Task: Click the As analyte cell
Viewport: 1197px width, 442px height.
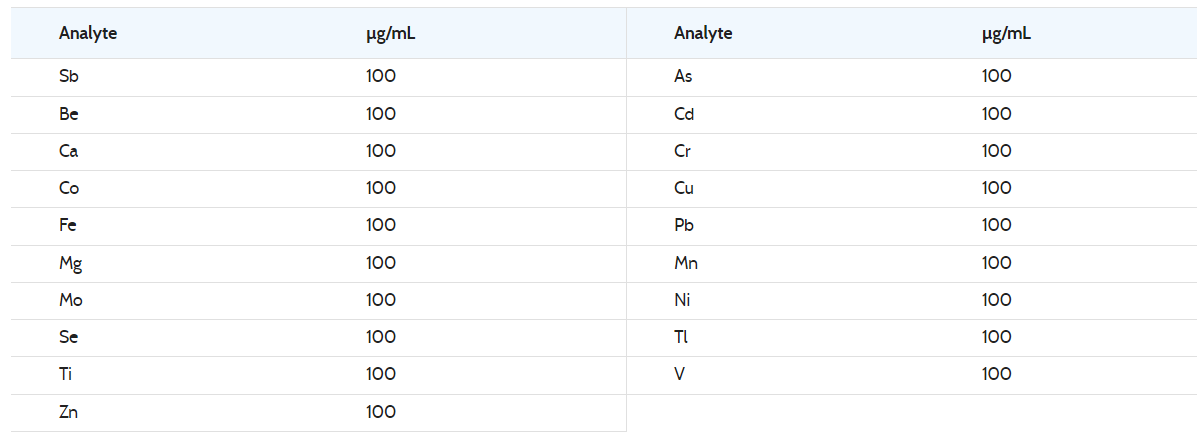Action: pos(683,76)
